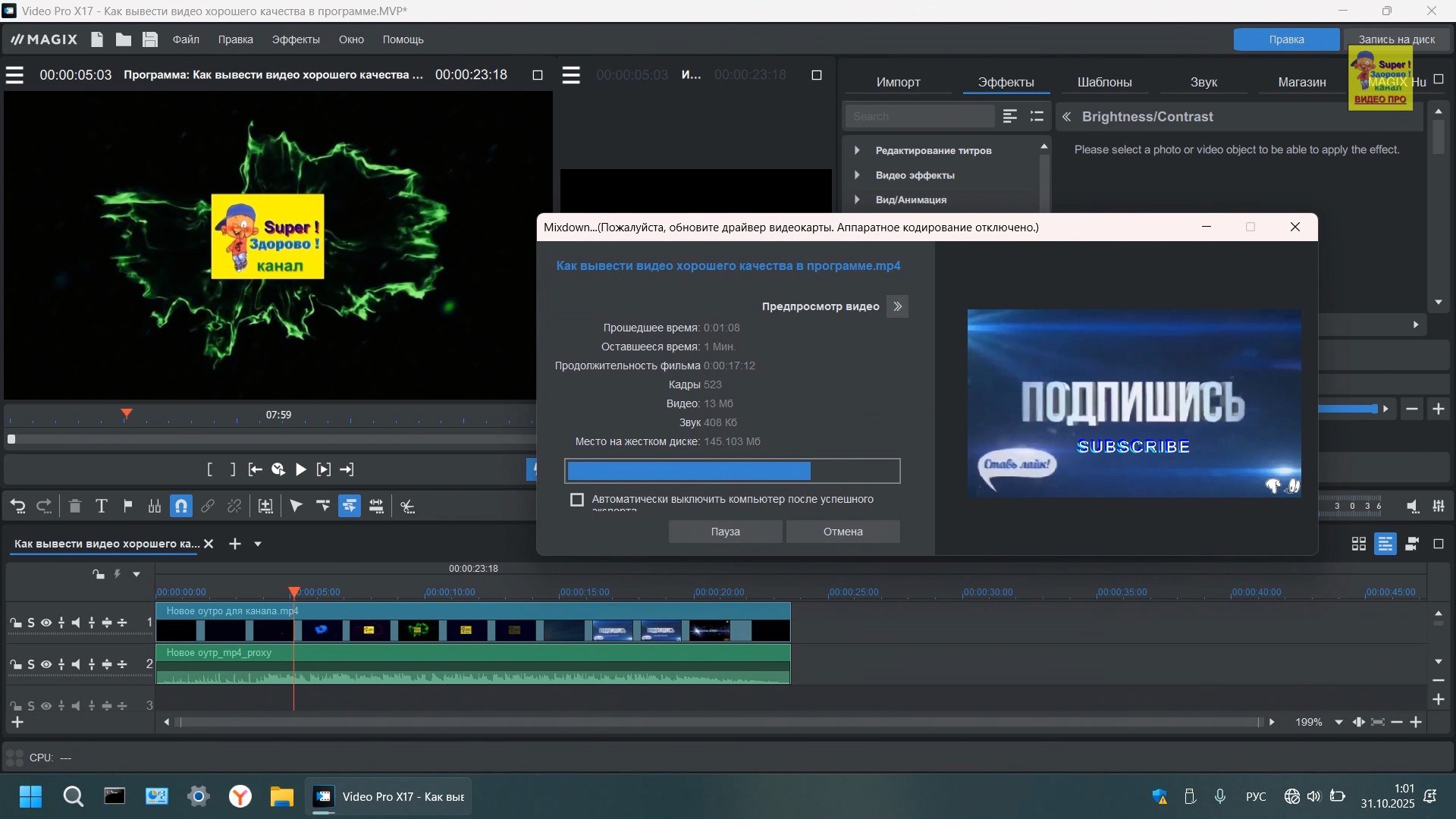
Task: Open the Эффекты menu
Action: (x=296, y=39)
